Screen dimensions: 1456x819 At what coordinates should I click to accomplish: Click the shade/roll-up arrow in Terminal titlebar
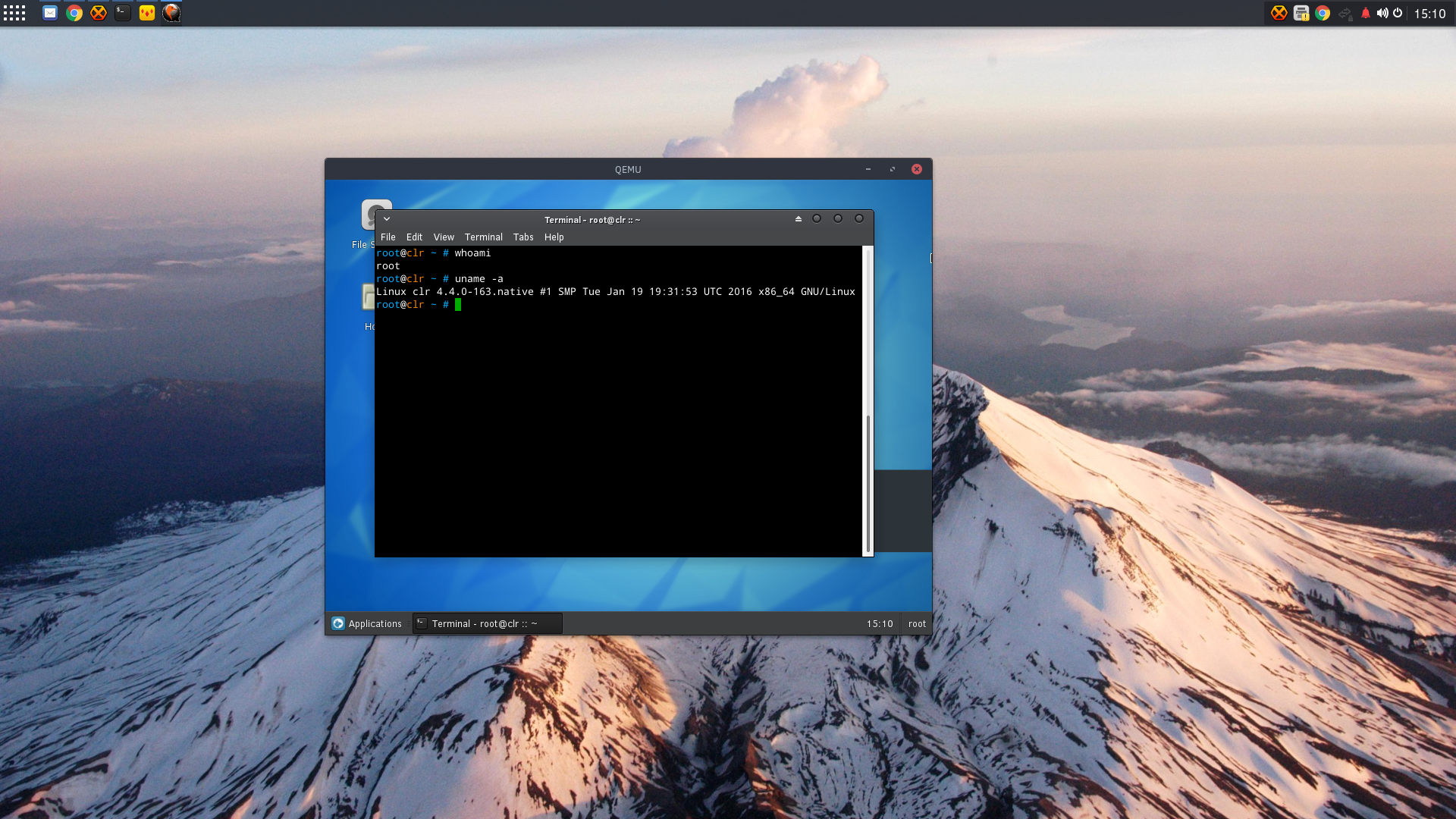pyautogui.click(x=799, y=218)
